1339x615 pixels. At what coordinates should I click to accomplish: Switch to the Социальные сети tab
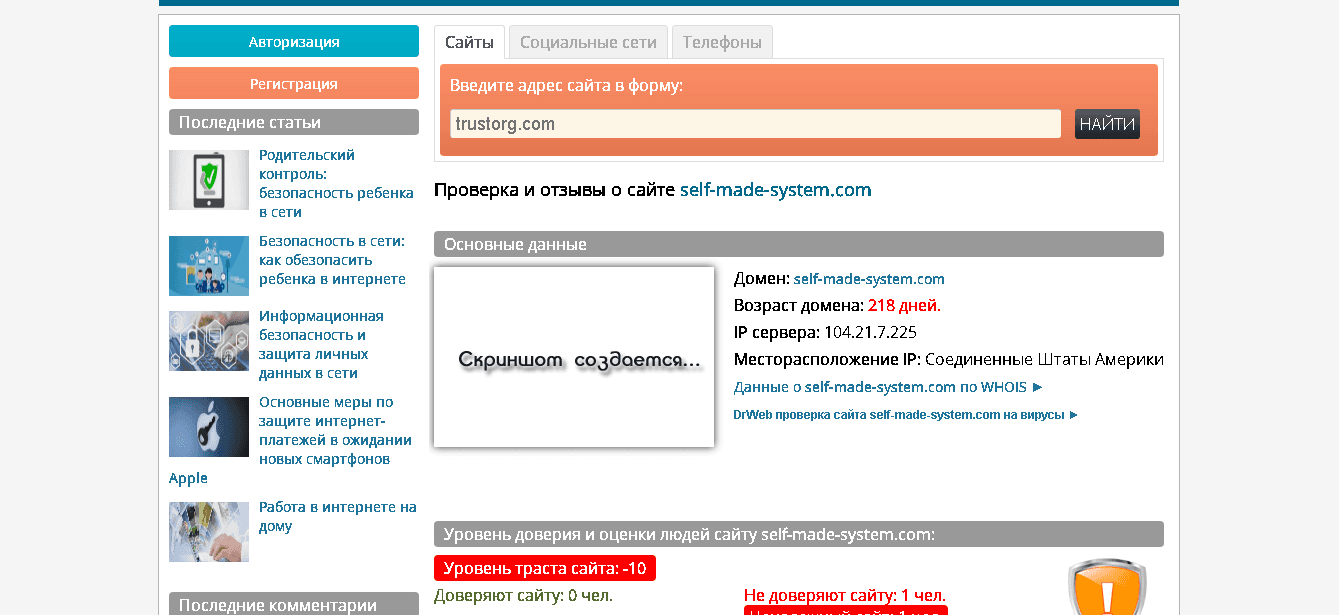click(588, 42)
